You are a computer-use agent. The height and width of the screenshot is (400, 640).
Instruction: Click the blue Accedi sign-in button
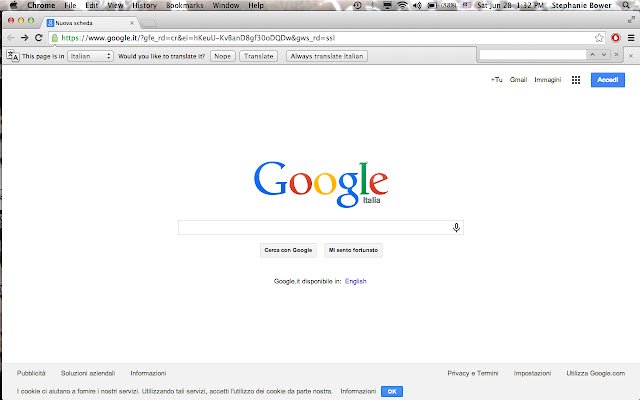[608, 80]
